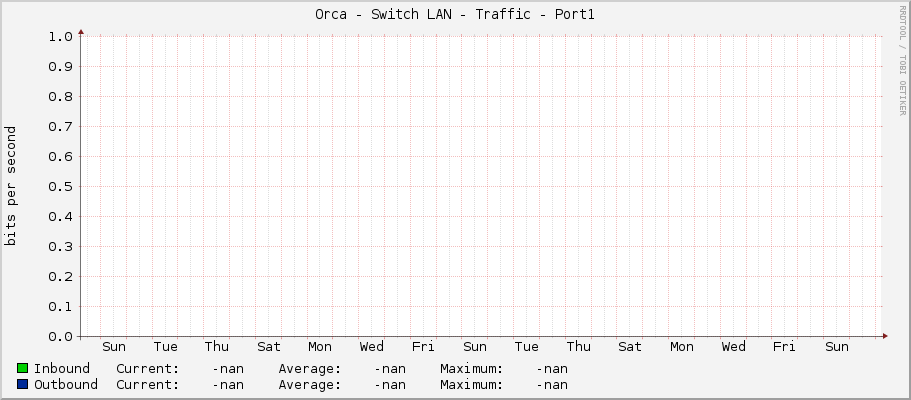Click the y-axis value "0.5"
Viewport: 911px width, 400px height.
[x=60, y=187]
